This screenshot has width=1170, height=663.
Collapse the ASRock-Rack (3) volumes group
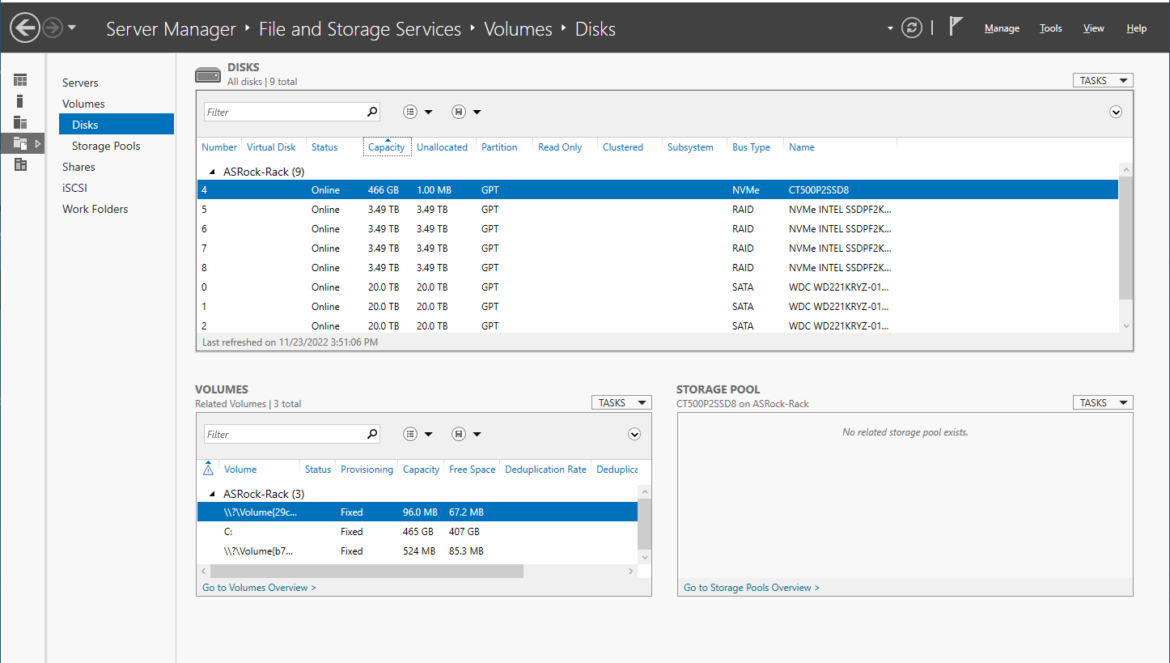click(x=212, y=494)
